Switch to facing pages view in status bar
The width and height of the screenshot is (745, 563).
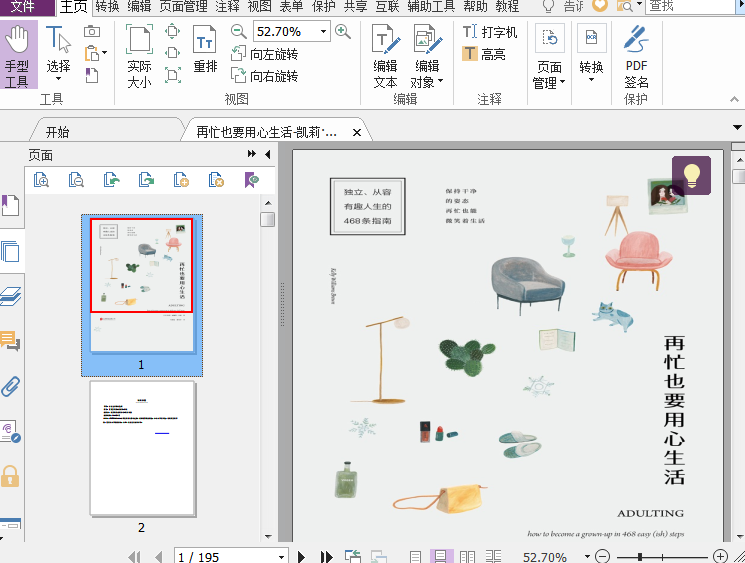pos(467,557)
